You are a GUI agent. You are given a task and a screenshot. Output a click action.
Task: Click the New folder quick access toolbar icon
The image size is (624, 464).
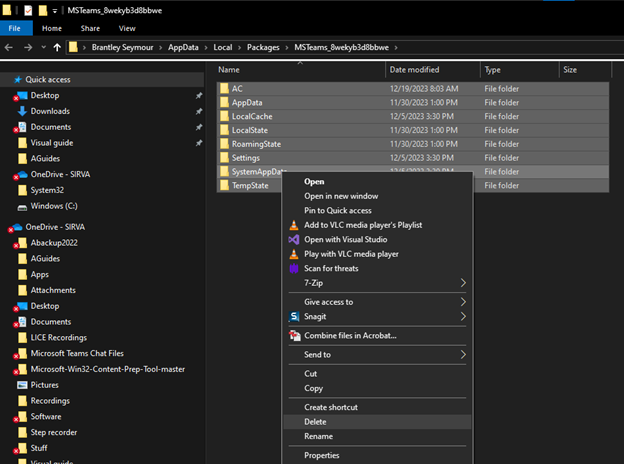(43, 11)
